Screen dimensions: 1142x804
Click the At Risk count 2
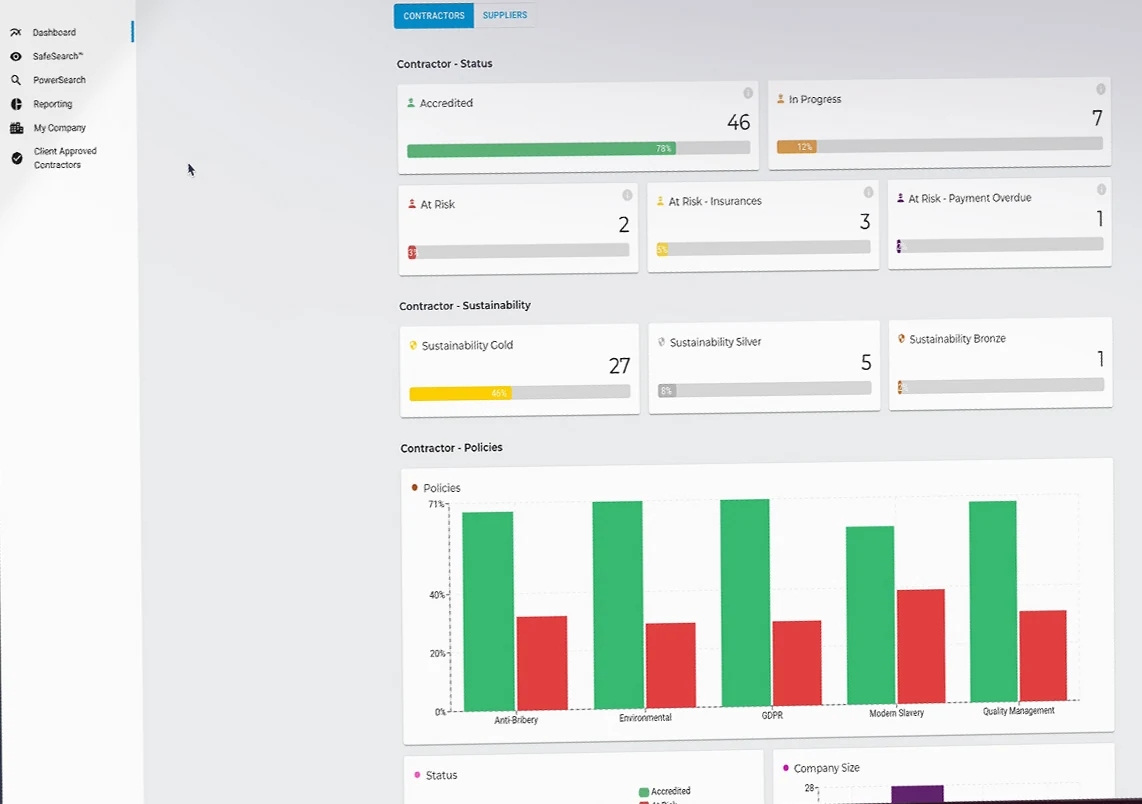coord(623,225)
